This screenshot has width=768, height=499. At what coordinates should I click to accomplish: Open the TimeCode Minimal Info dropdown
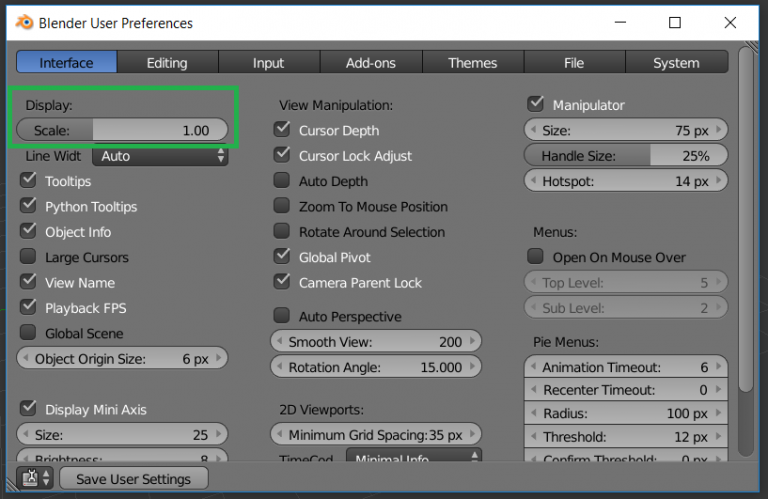click(414, 455)
